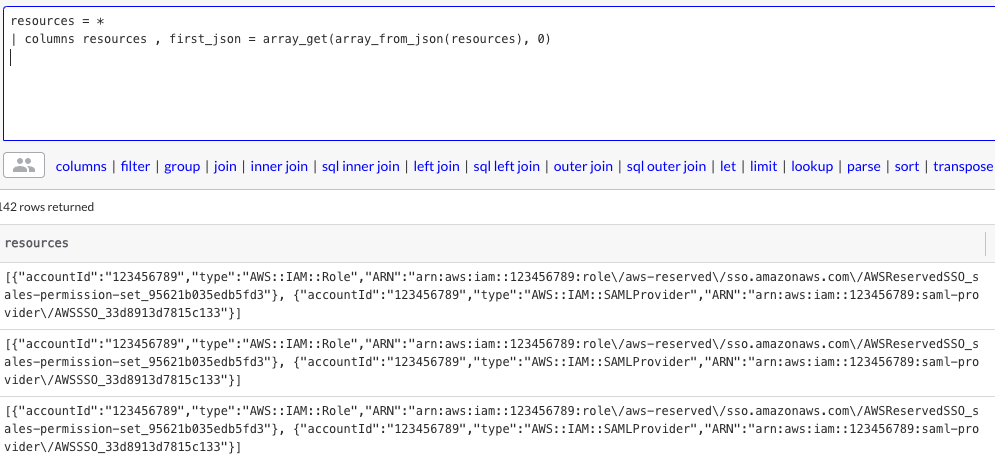
Task: Choose the outer join link
Action: (583, 167)
